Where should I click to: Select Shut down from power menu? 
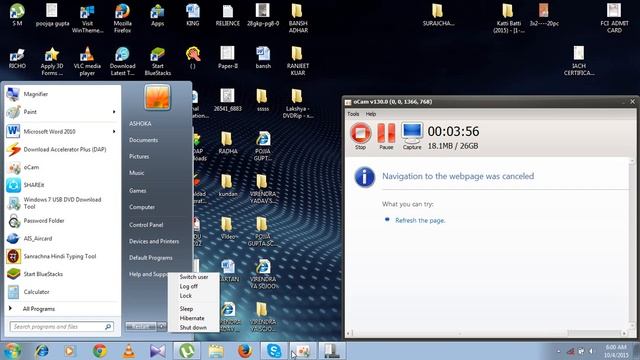(x=193, y=327)
